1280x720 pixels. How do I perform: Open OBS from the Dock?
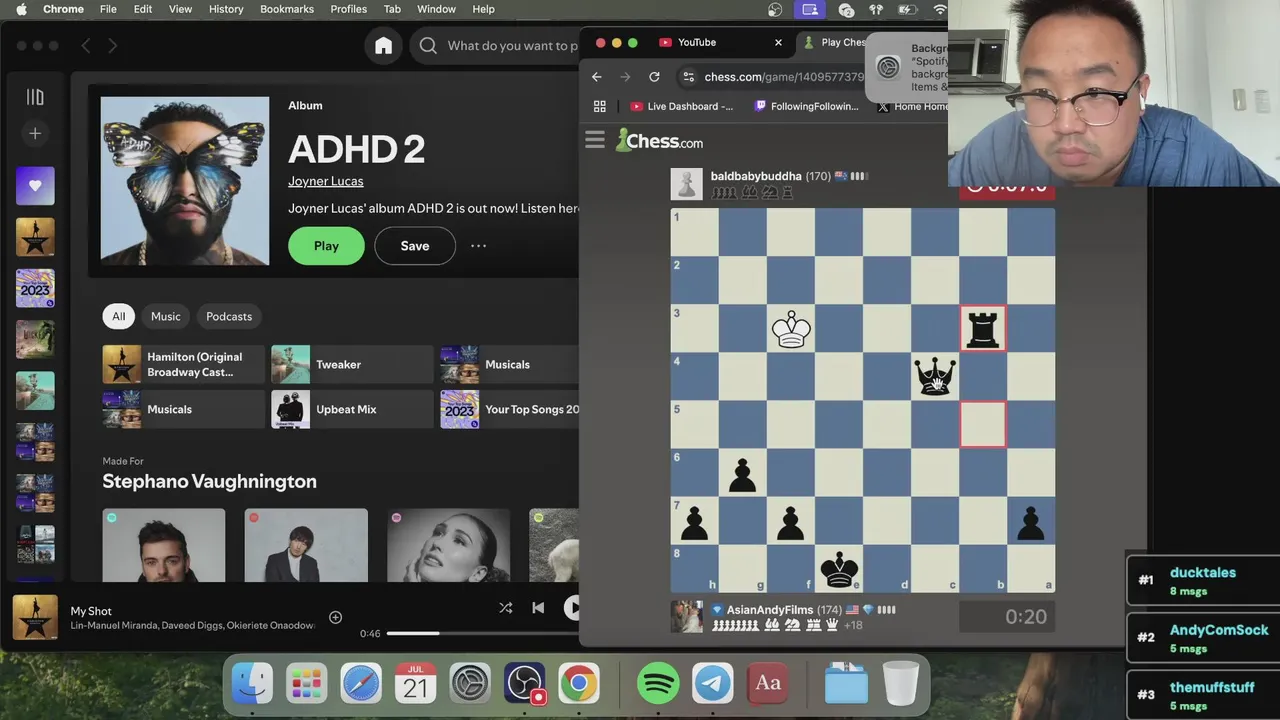[524, 684]
